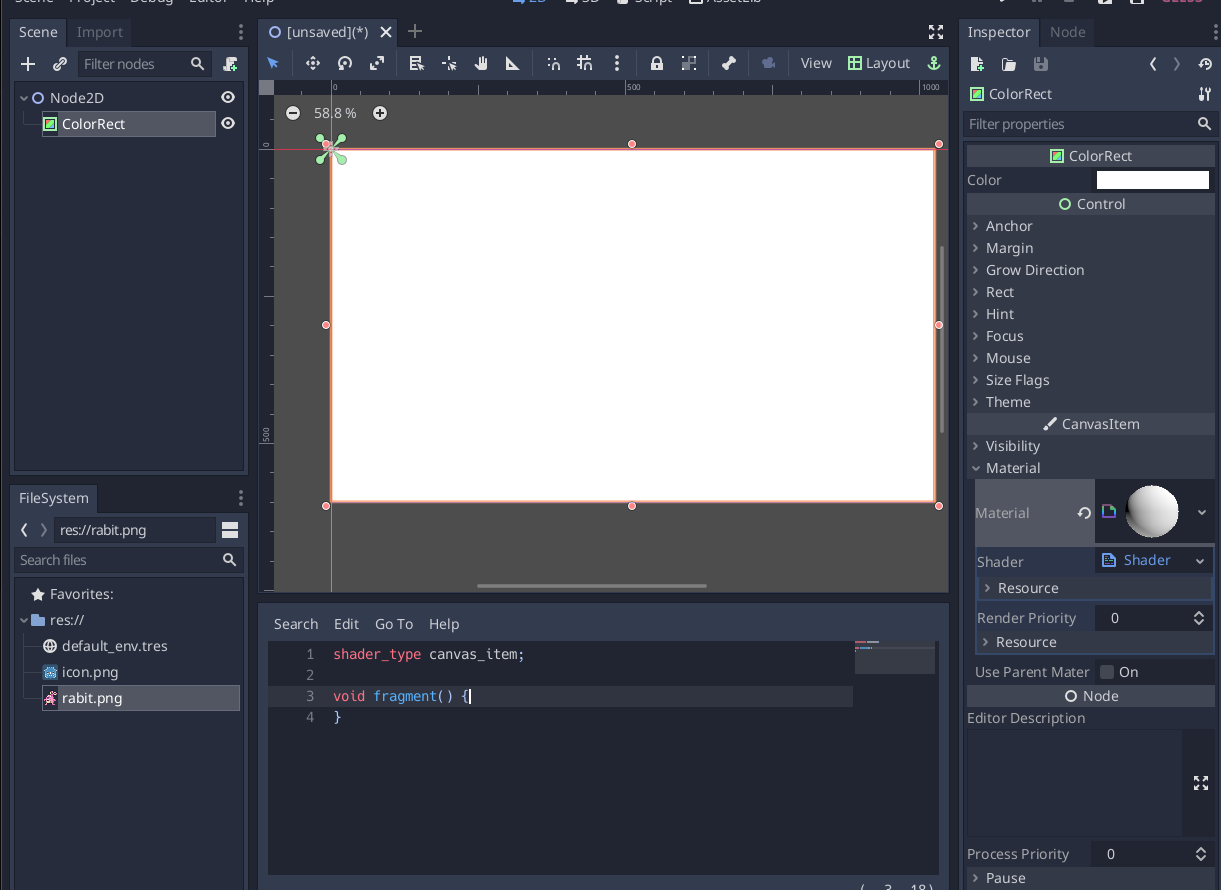Select the Ruler mode tool
This screenshot has width=1221, height=890.
tap(513, 63)
